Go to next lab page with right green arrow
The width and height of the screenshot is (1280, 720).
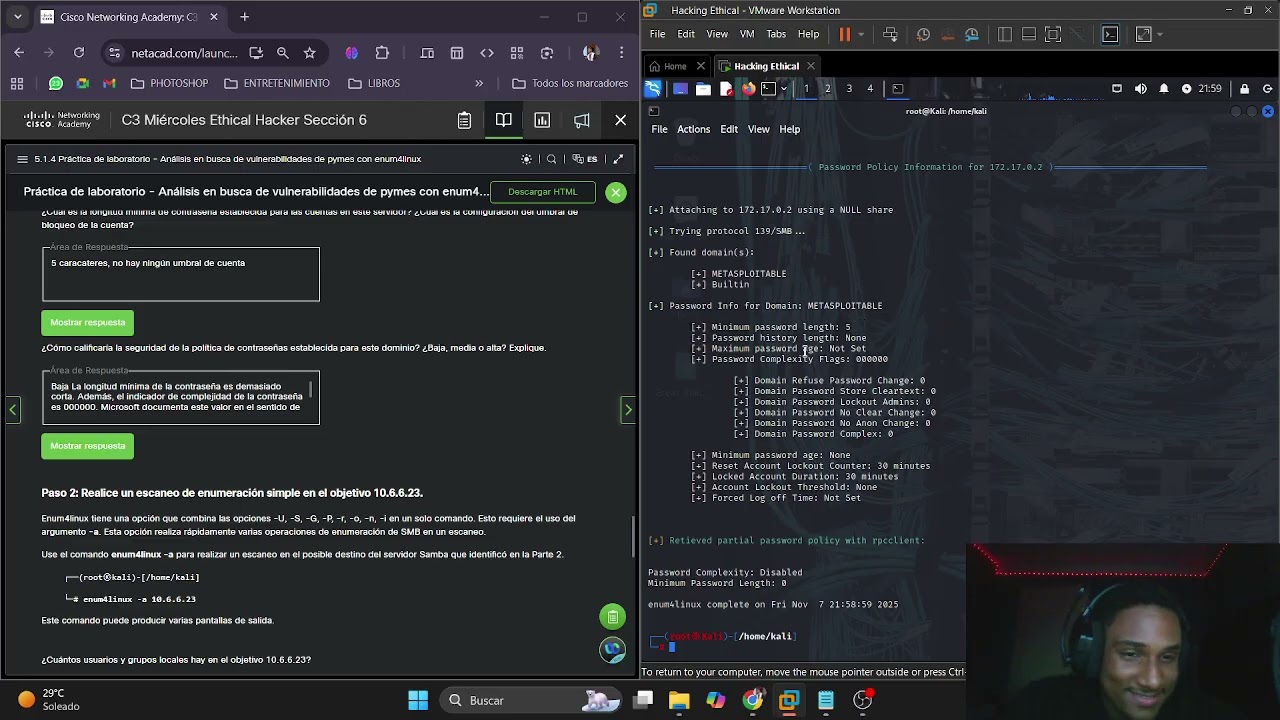coord(628,409)
